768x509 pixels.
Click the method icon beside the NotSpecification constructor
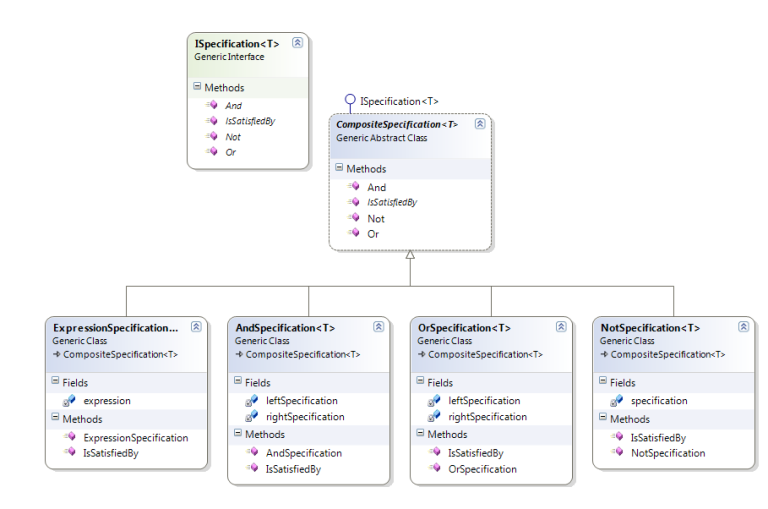click(x=617, y=453)
